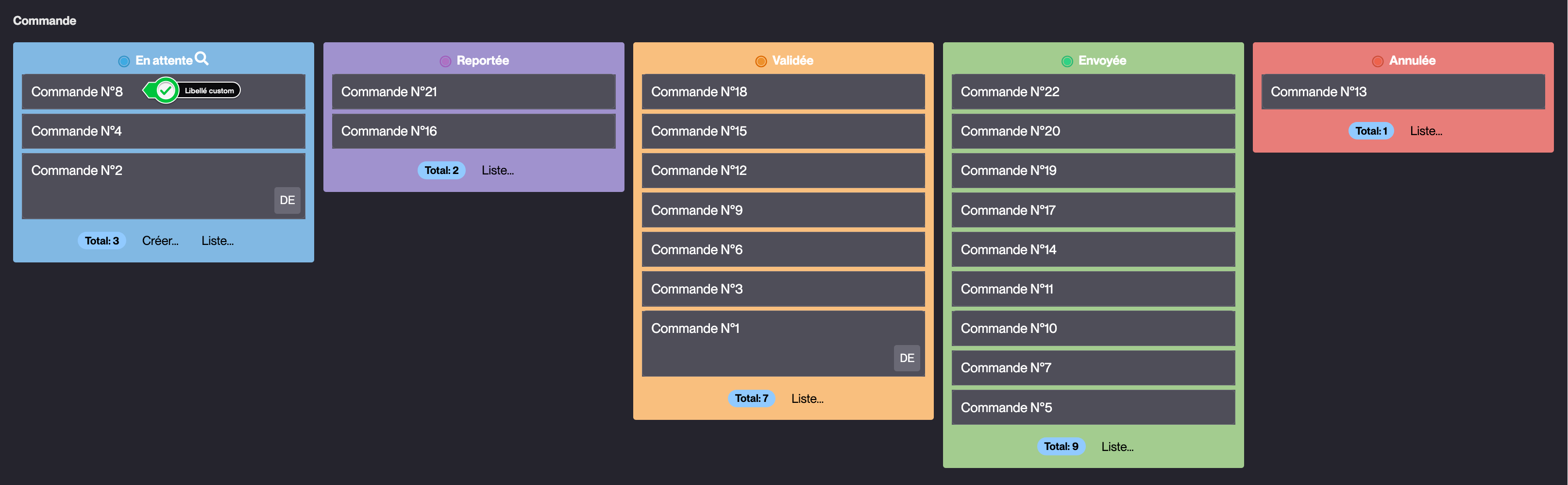This screenshot has width=1568, height=485.
Task: Click the Créer... link in En attente
Action: 160,241
